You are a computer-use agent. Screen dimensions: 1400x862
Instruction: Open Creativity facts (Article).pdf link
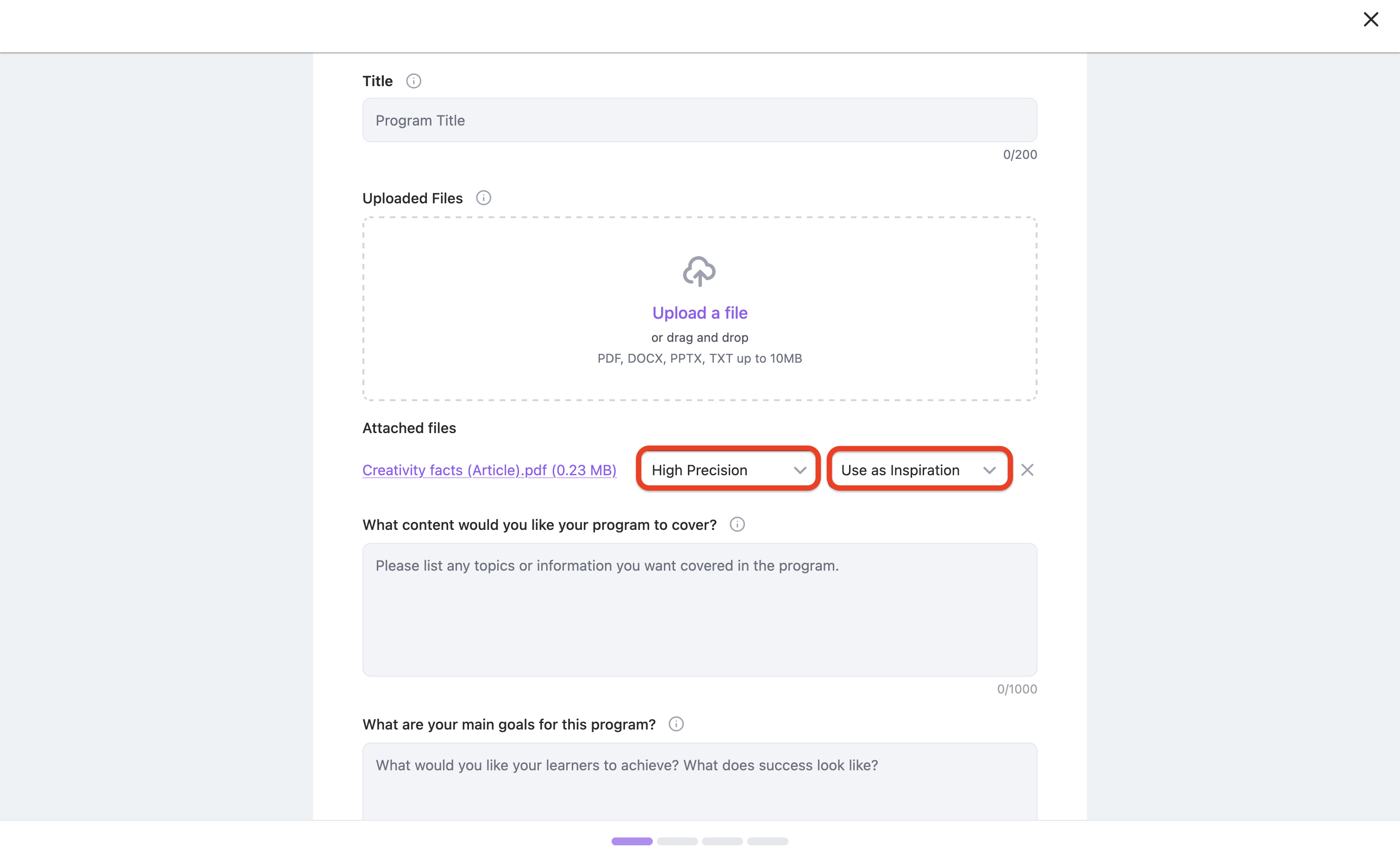click(489, 470)
